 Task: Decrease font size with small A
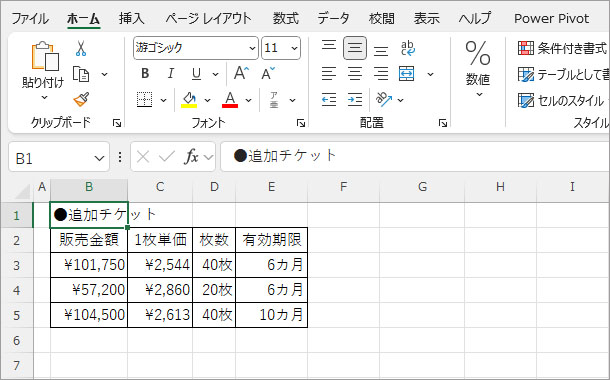tap(268, 73)
